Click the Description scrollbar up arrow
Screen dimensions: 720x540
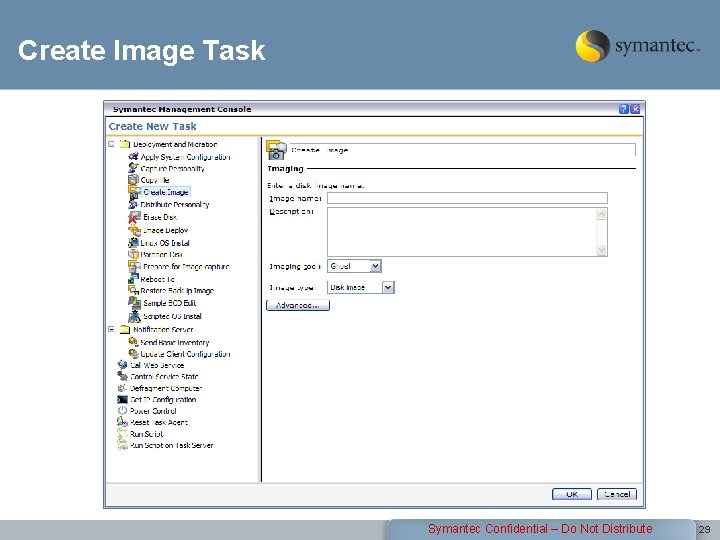click(x=602, y=214)
